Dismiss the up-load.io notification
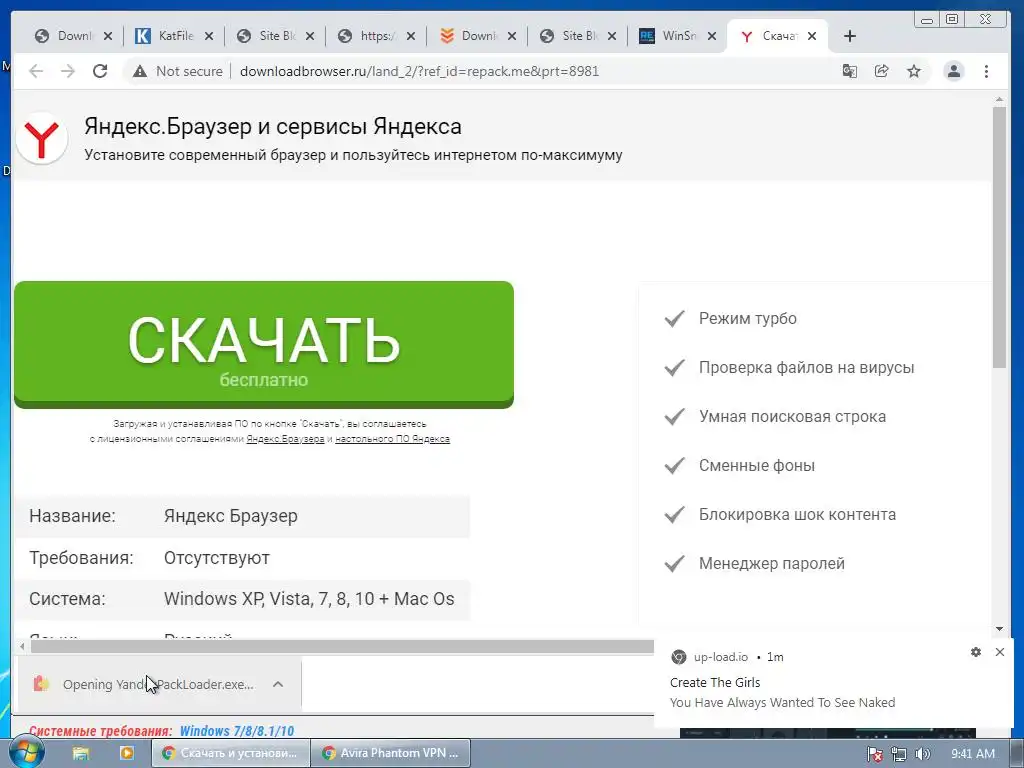1024x768 pixels. (x=1000, y=652)
